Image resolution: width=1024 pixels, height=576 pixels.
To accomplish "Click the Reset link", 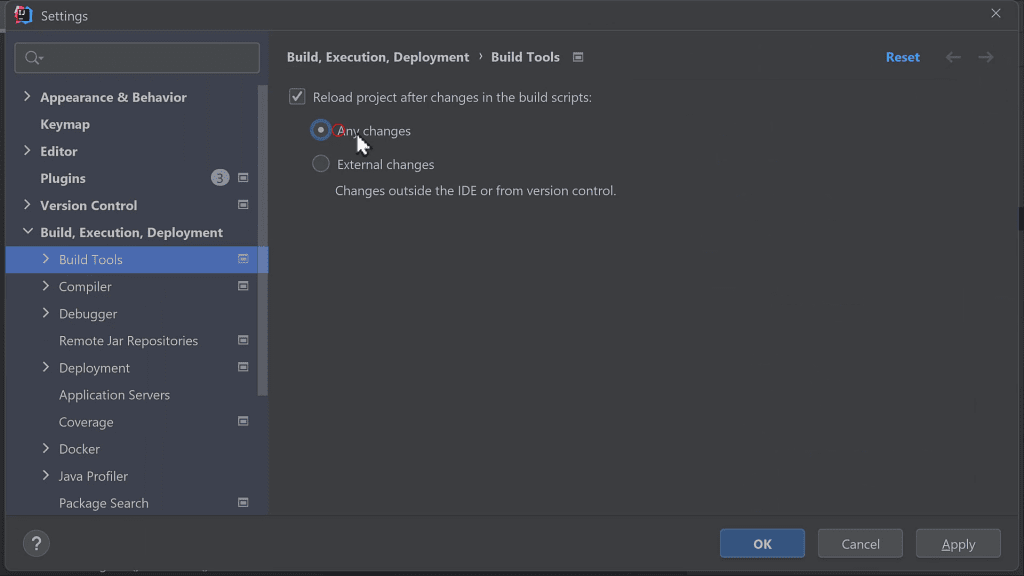I will [x=902, y=57].
